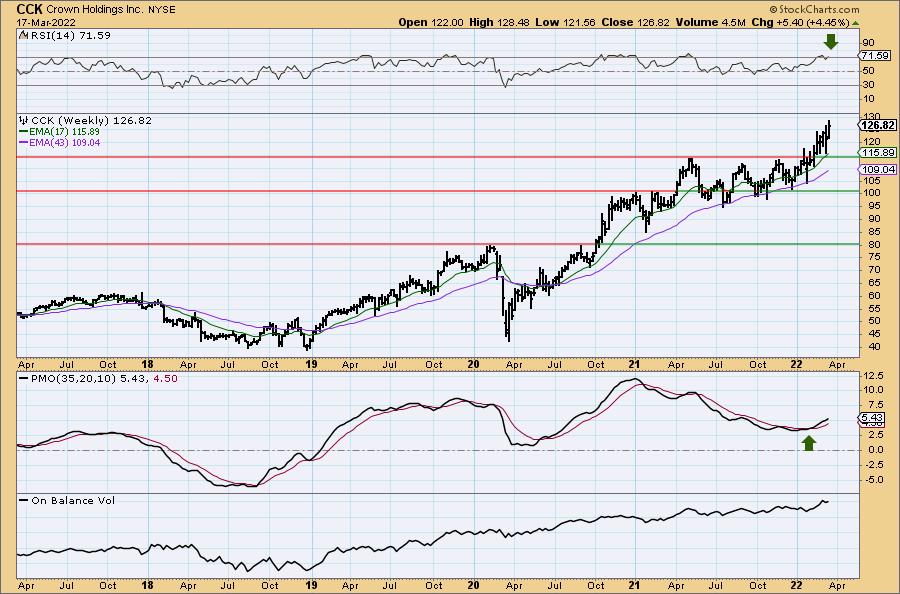Click the RSI(14) 71.59 indicator label
The image size is (900, 594).
[x=69, y=35]
